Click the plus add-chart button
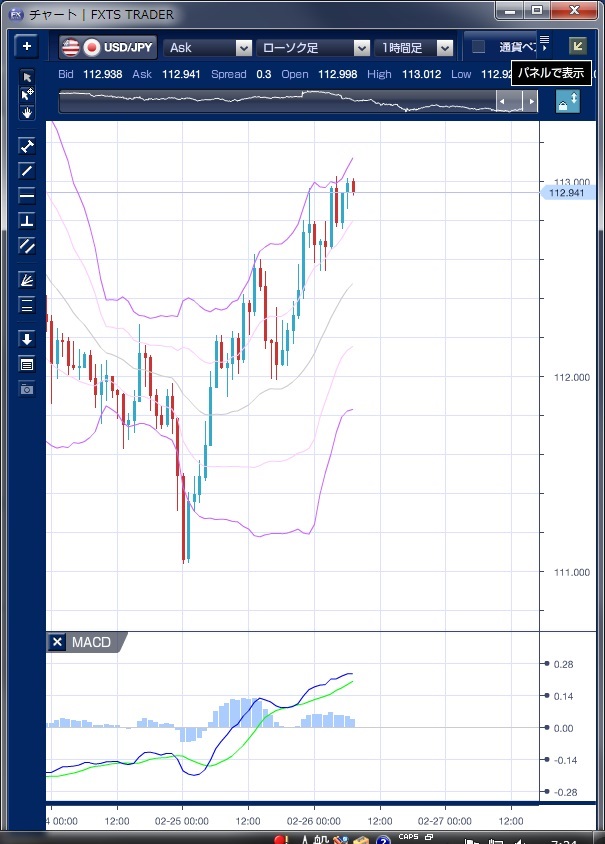This screenshot has width=605, height=844. 26,47
